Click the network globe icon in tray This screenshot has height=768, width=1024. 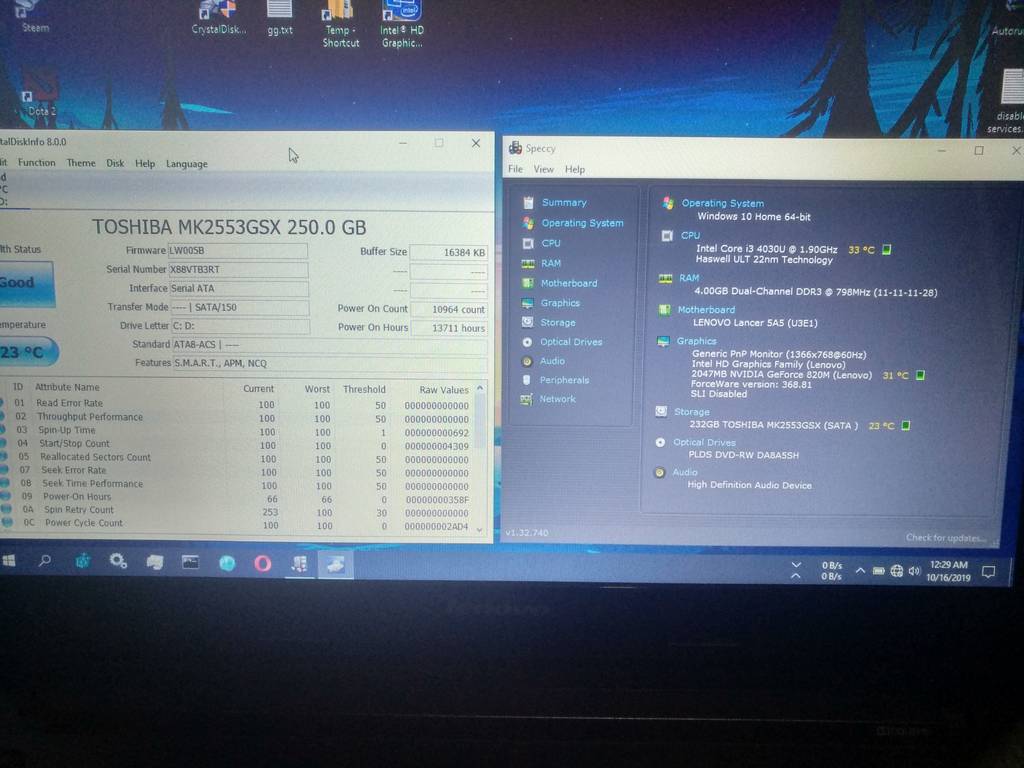[897, 571]
